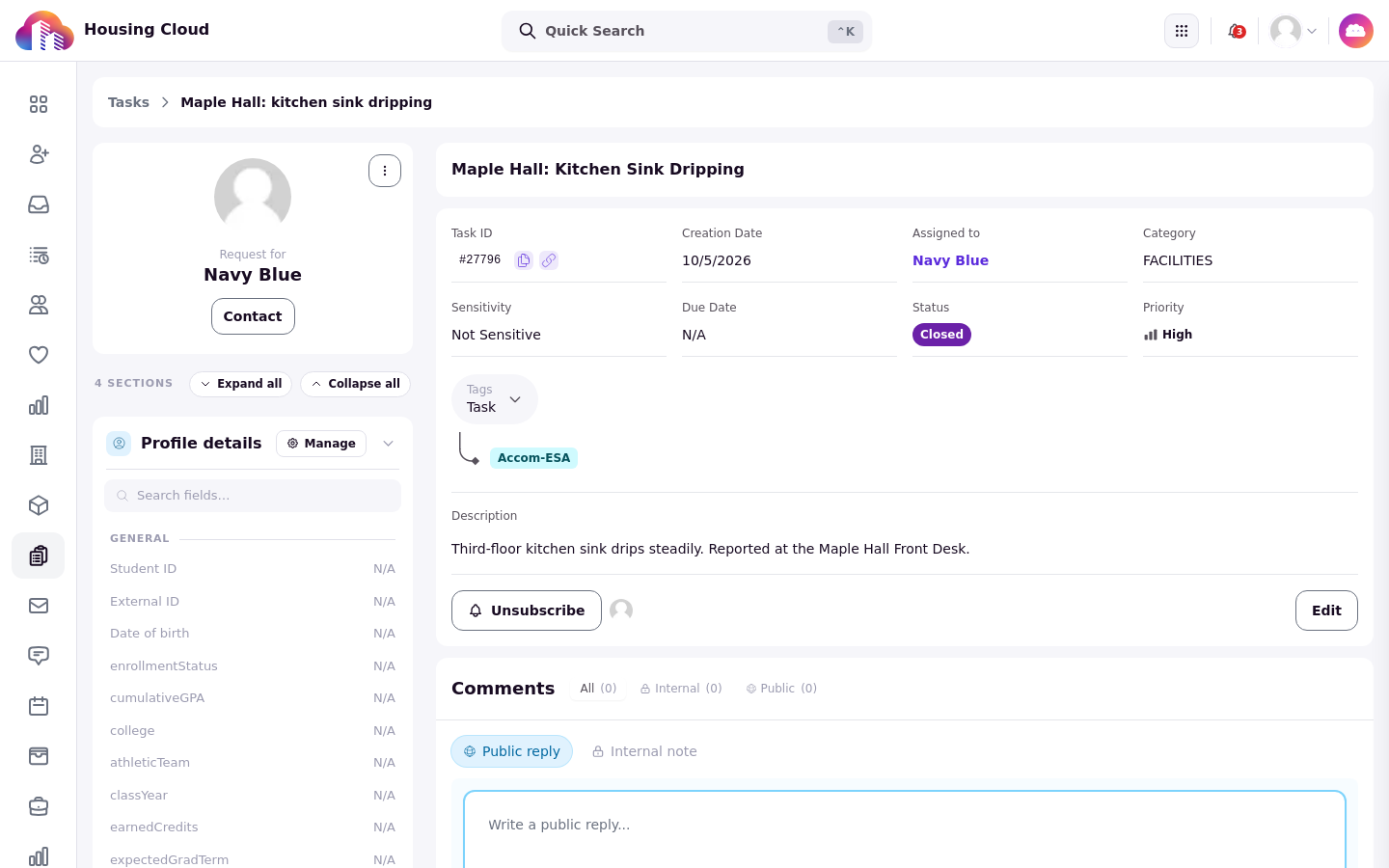Click the Edit button
Viewport: 1389px width, 868px height.
coord(1326,610)
